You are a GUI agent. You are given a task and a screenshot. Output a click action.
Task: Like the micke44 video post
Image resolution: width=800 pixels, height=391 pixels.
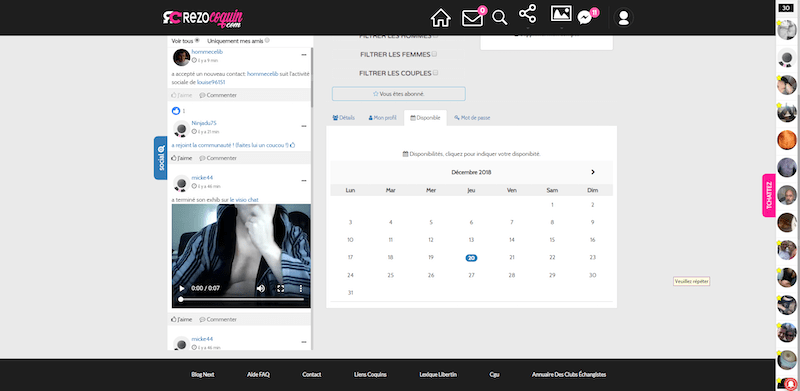(x=182, y=320)
